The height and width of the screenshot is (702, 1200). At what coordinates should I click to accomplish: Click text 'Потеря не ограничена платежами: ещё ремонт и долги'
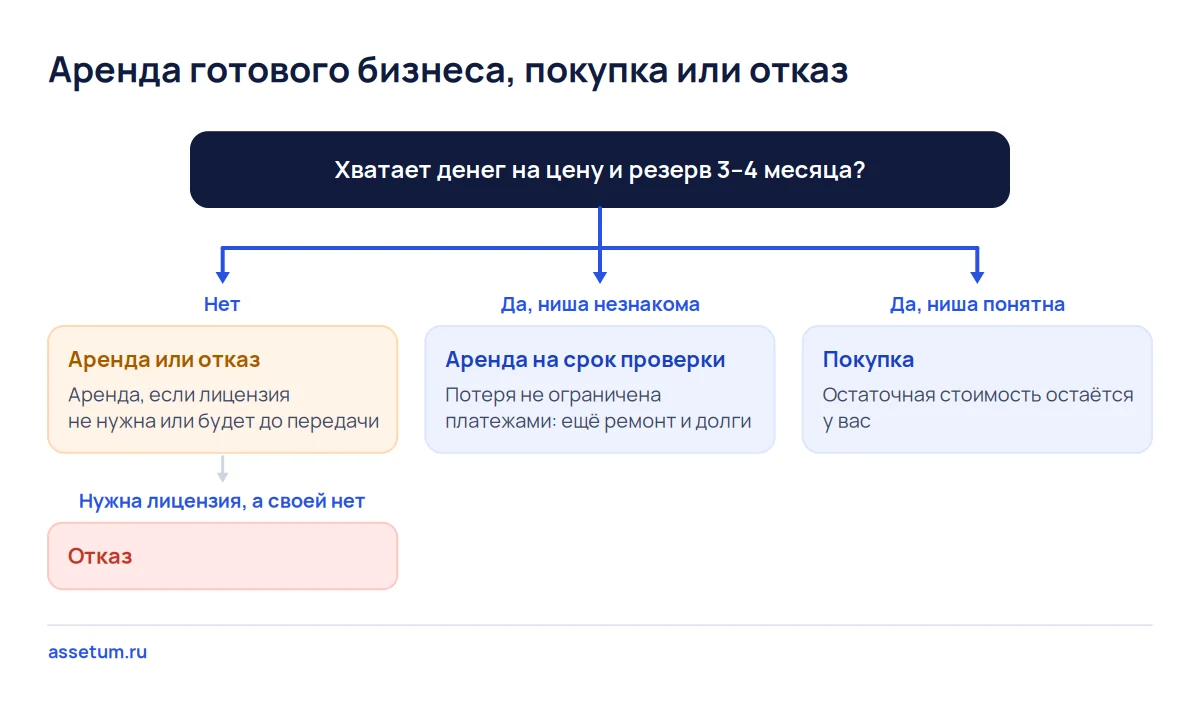tap(598, 408)
